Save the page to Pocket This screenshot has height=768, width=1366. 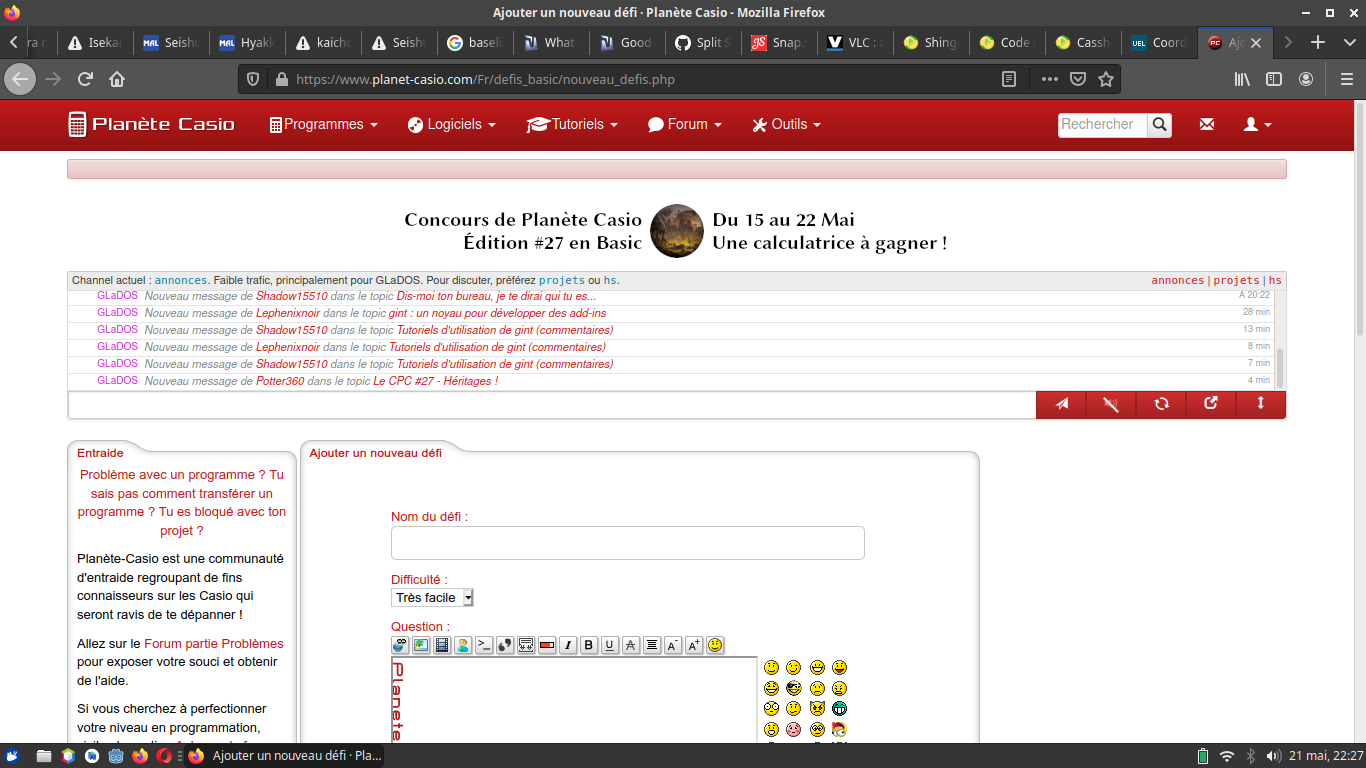[x=1078, y=79]
